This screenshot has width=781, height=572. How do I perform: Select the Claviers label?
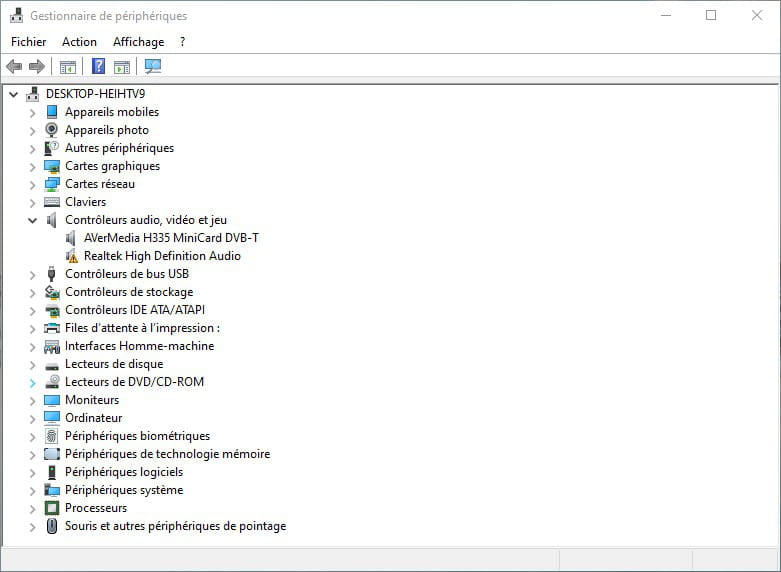pyautogui.click(x=86, y=202)
